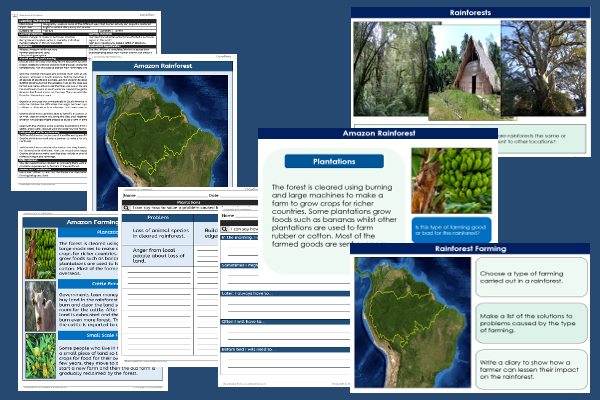Open the dense rainforest trees photo
This screenshot has width=600, height=400.
pyautogui.click(x=392, y=69)
